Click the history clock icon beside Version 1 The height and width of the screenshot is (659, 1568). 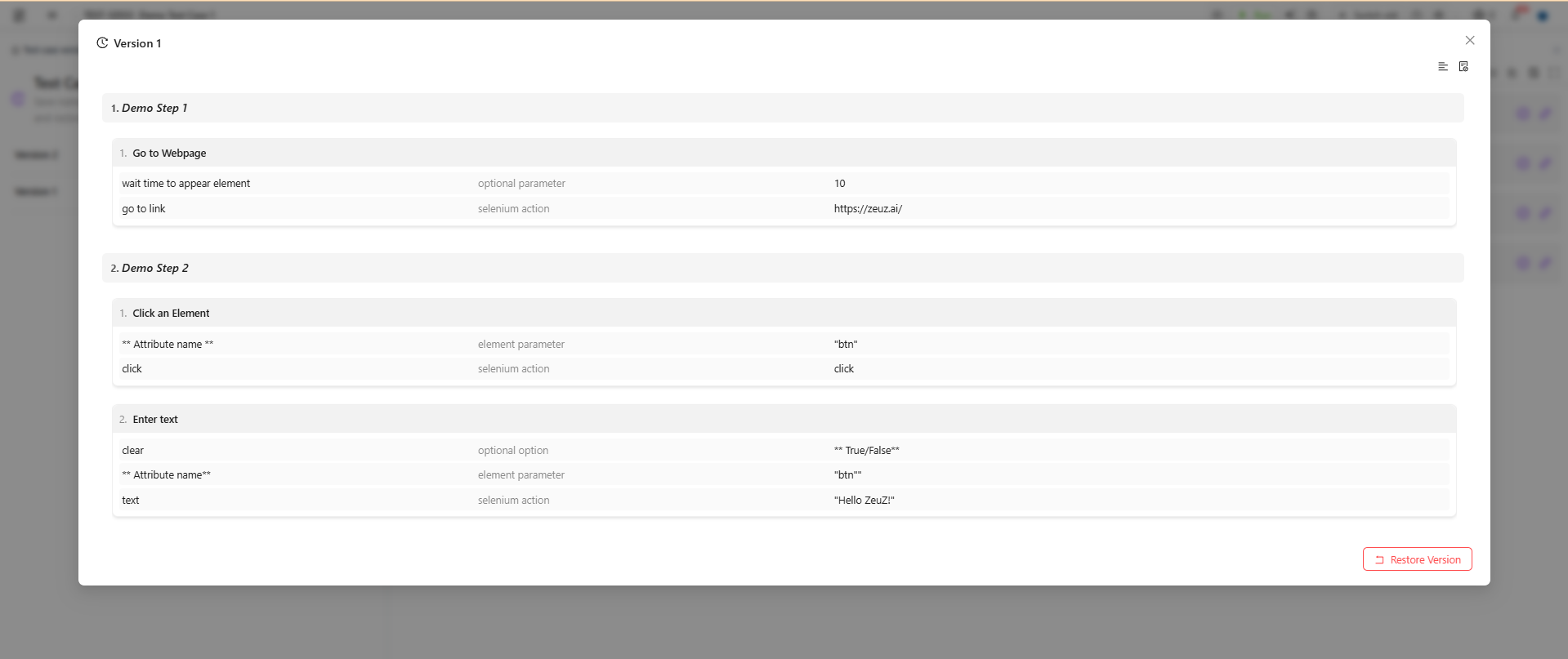[x=102, y=43]
